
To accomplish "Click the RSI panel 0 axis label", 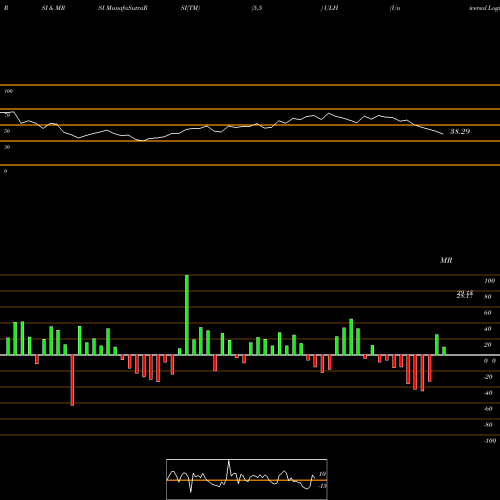I will click(x=5, y=171).
